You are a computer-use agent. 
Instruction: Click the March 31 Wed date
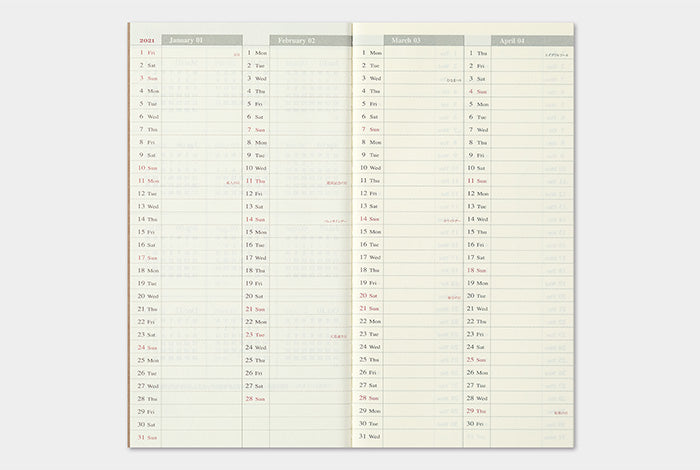369,437
